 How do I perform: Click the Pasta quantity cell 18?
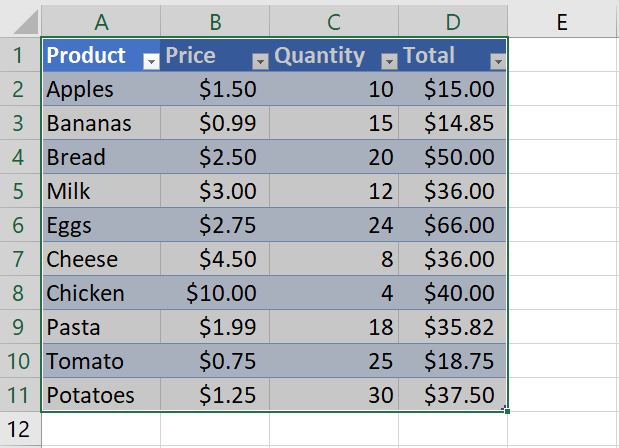(334, 327)
